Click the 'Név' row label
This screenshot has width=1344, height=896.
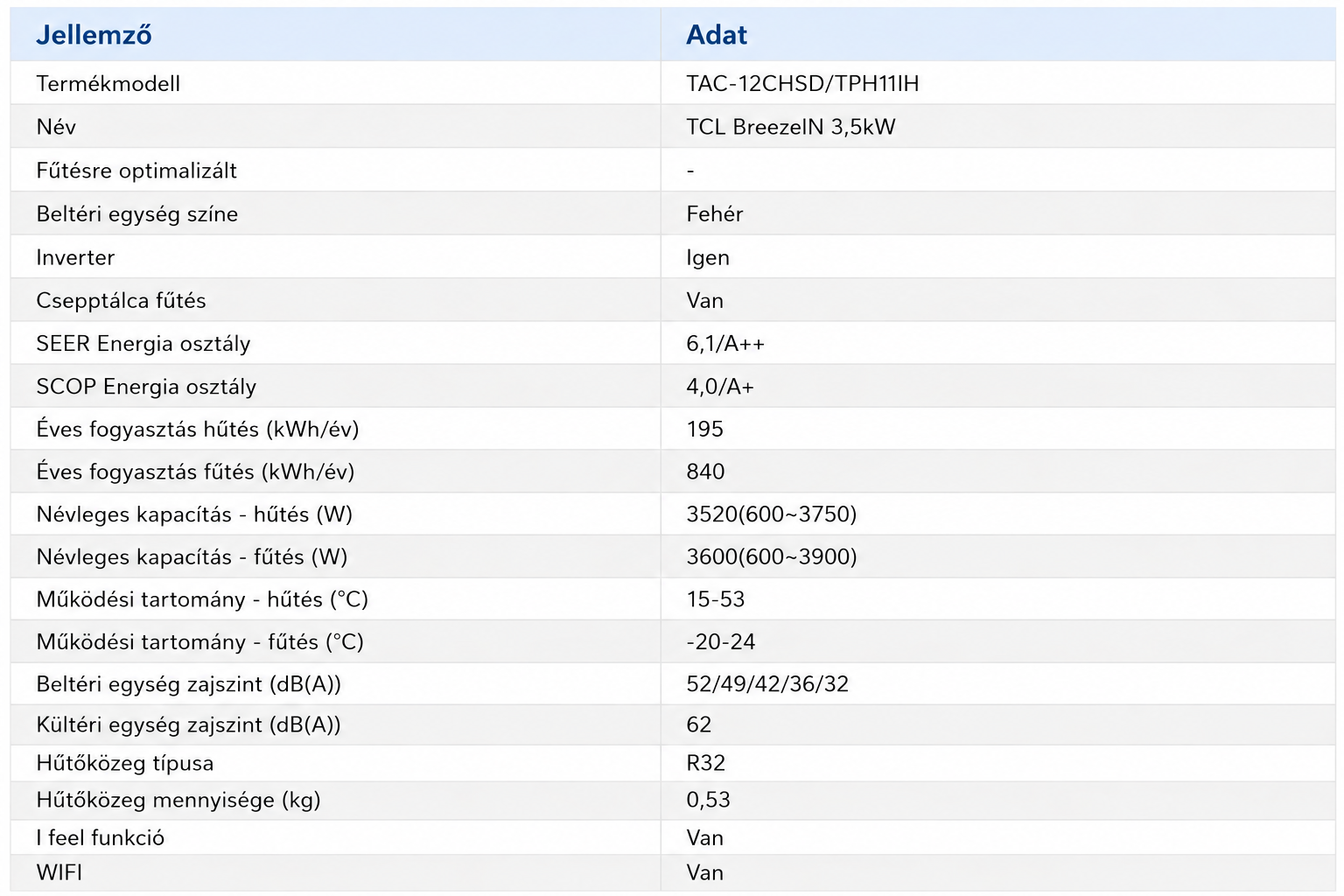click(56, 127)
